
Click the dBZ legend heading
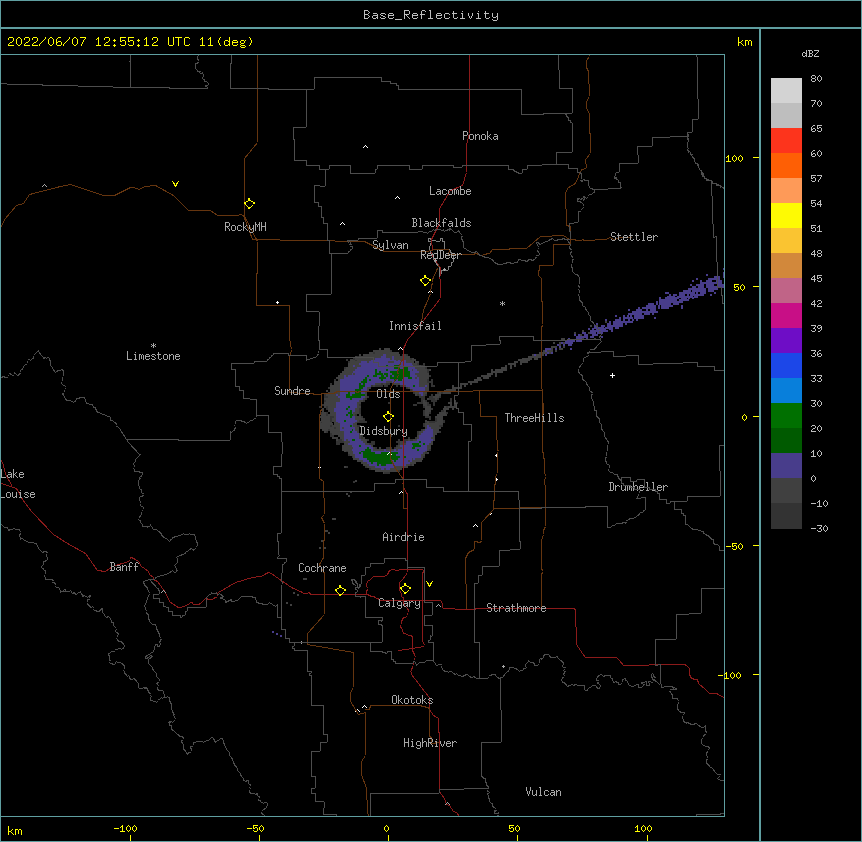[x=810, y=53]
